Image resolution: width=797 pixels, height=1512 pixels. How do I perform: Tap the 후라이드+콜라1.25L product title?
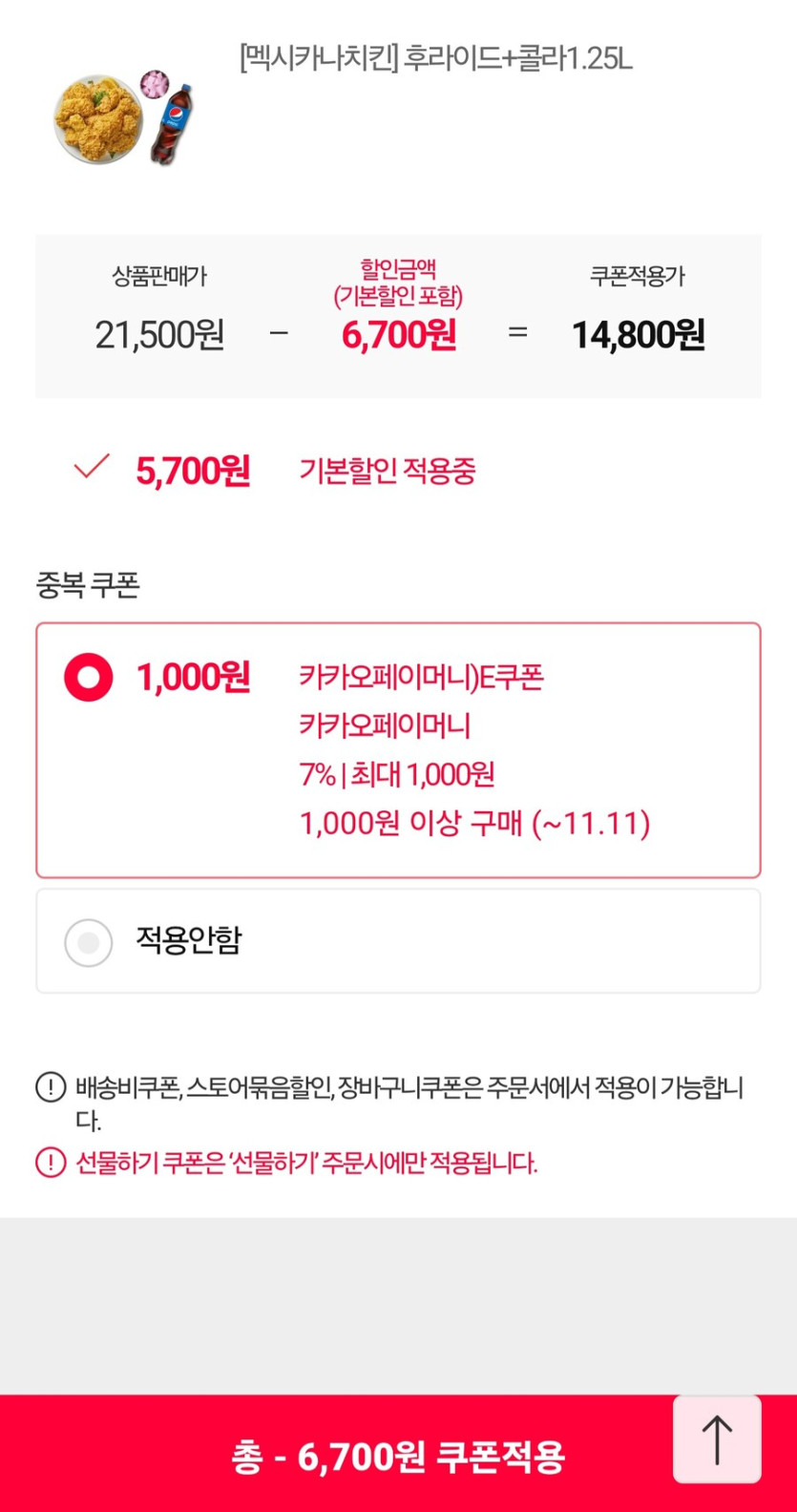click(x=435, y=59)
